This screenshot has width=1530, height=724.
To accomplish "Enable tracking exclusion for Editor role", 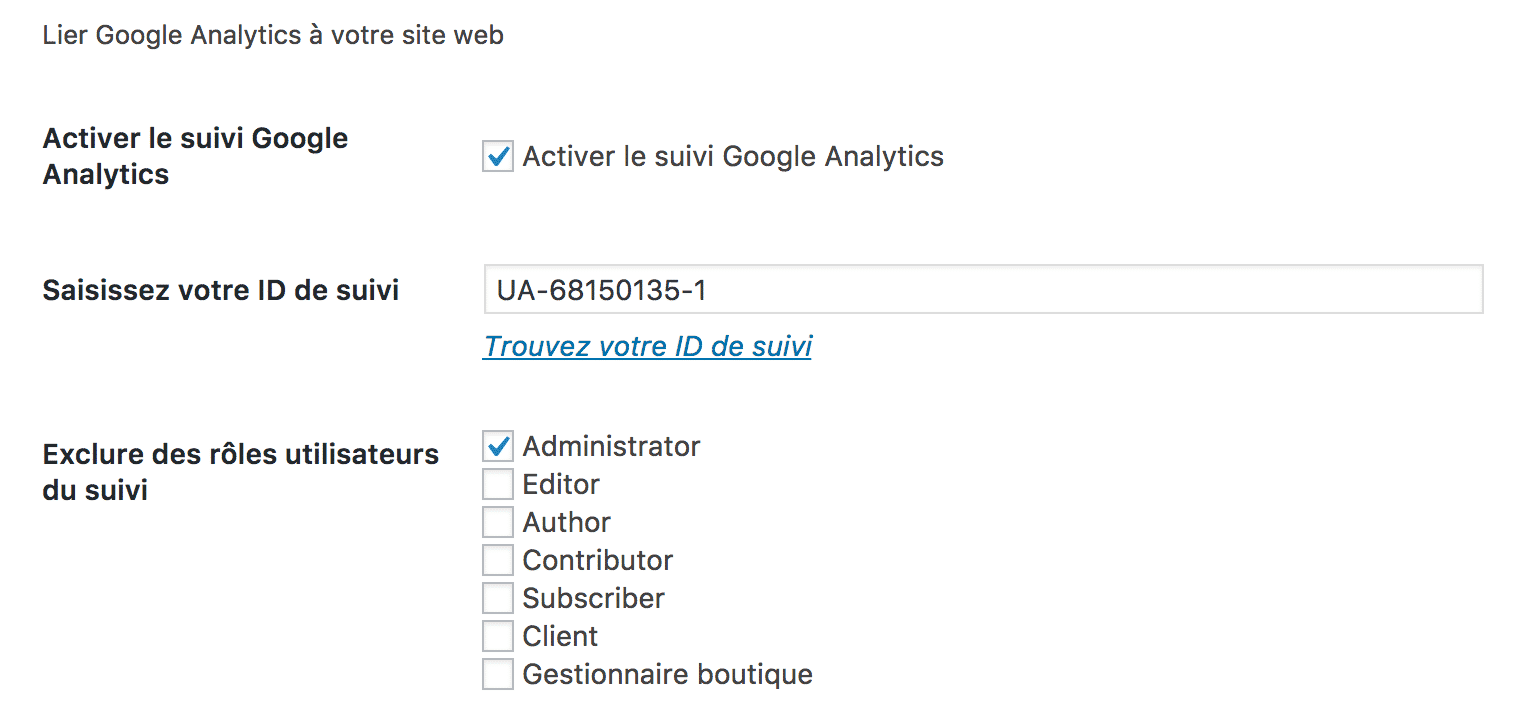I will [x=497, y=484].
